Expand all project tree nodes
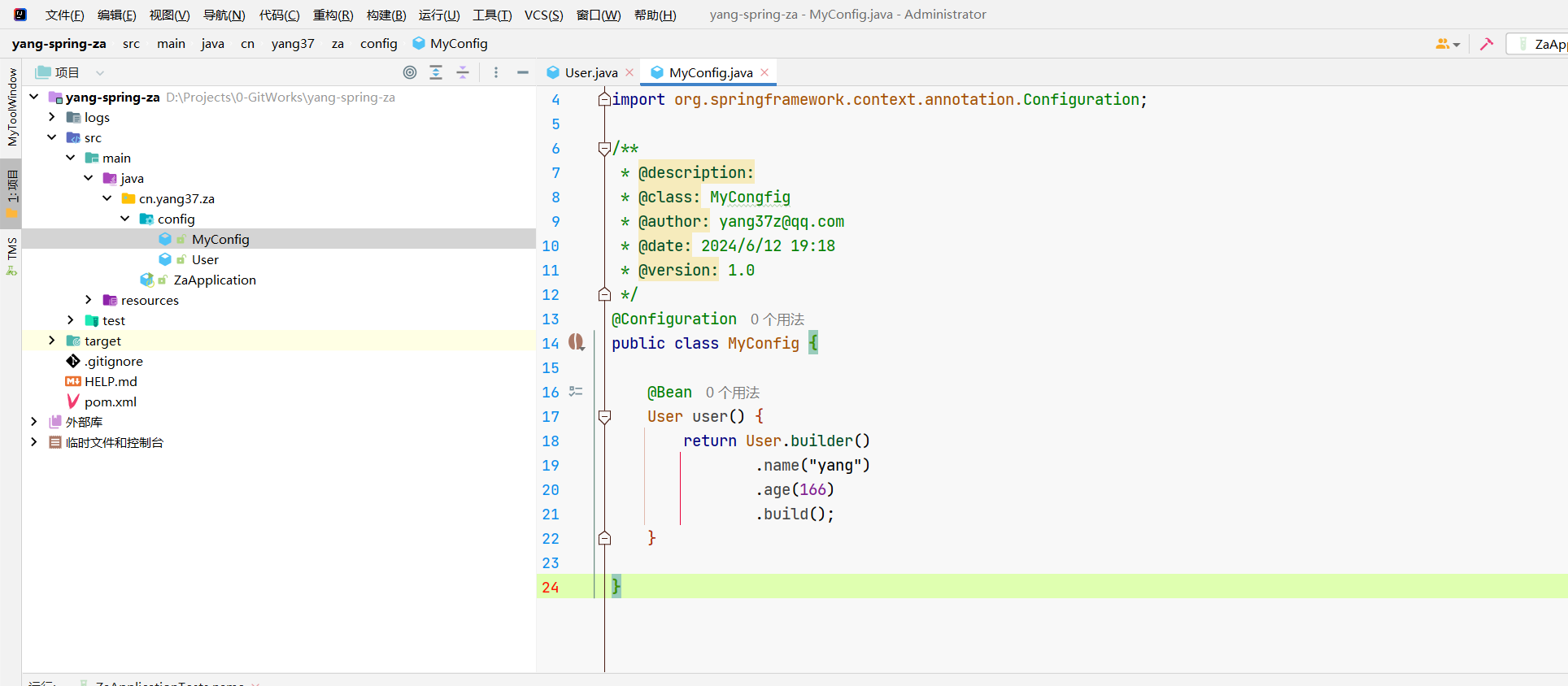 point(436,72)
